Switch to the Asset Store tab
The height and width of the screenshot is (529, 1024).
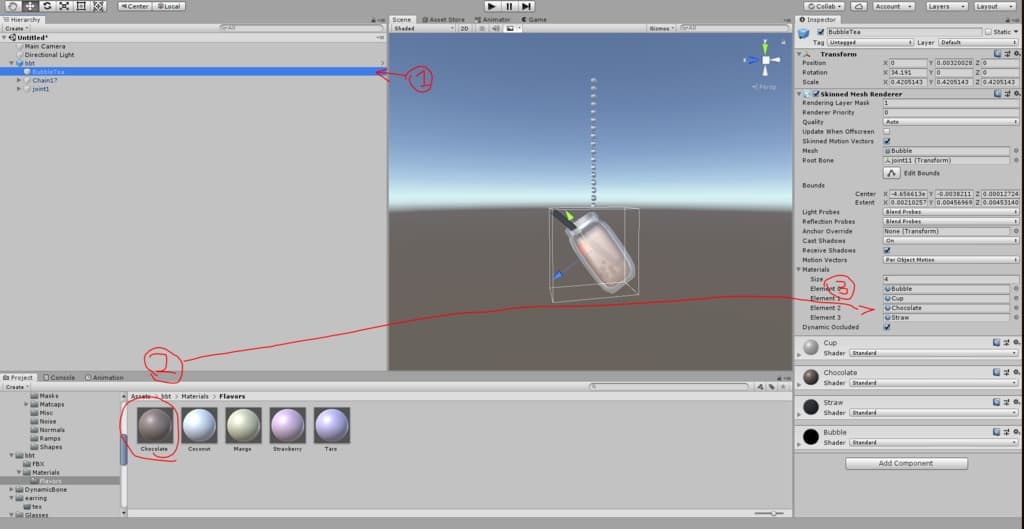[441, 19]
